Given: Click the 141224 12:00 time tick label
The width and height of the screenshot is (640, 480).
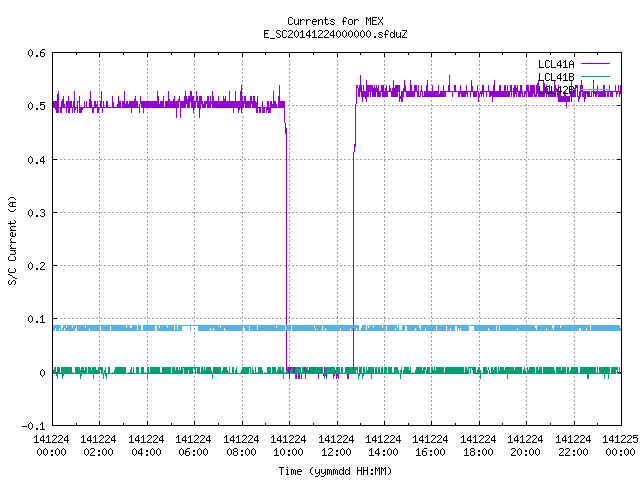Looking at the screenshot, I should pyautogui.click(x=336, y=445).
